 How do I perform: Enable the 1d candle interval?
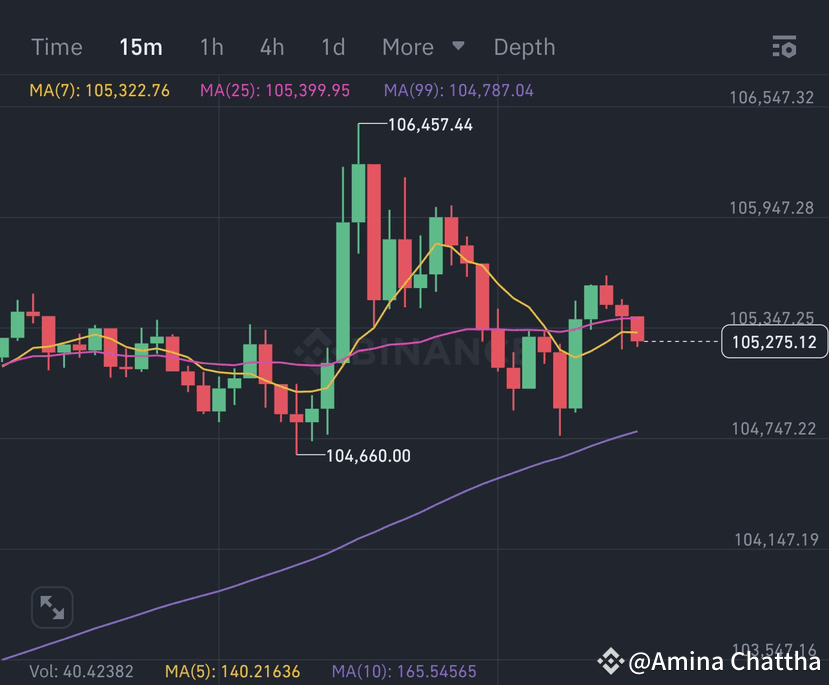332,47
